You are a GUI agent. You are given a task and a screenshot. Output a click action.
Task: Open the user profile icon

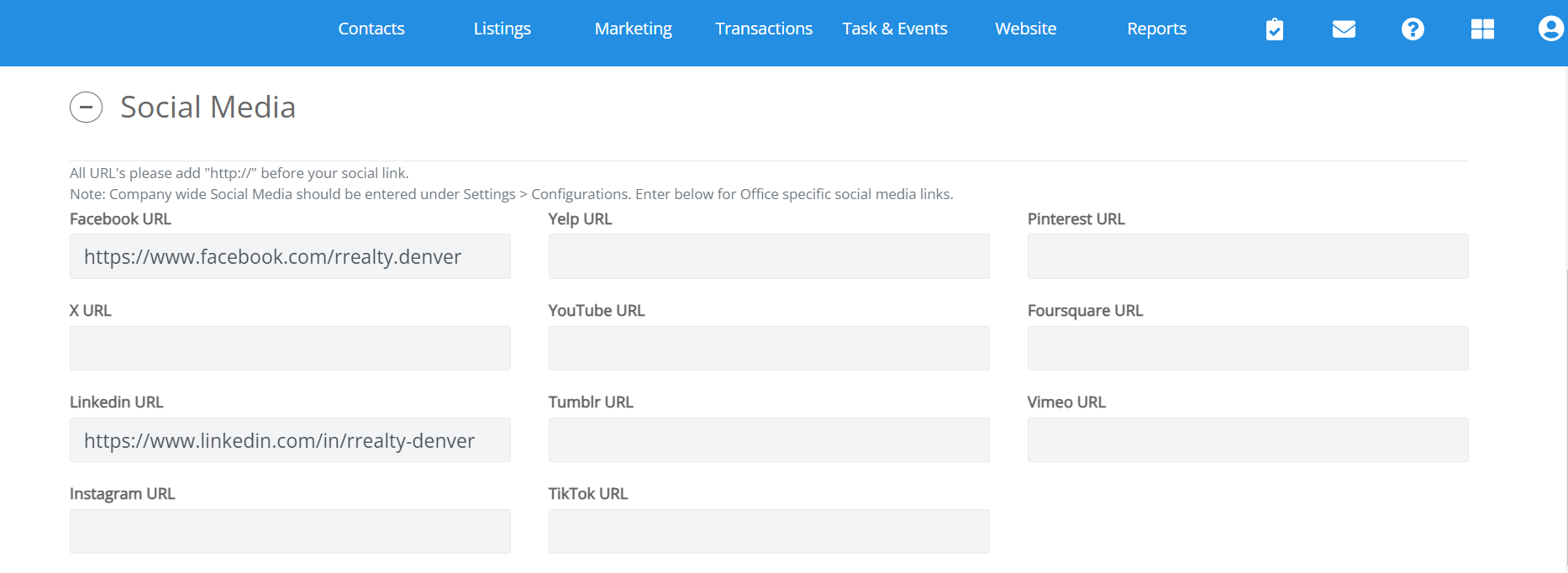[x=1550, y=29]
